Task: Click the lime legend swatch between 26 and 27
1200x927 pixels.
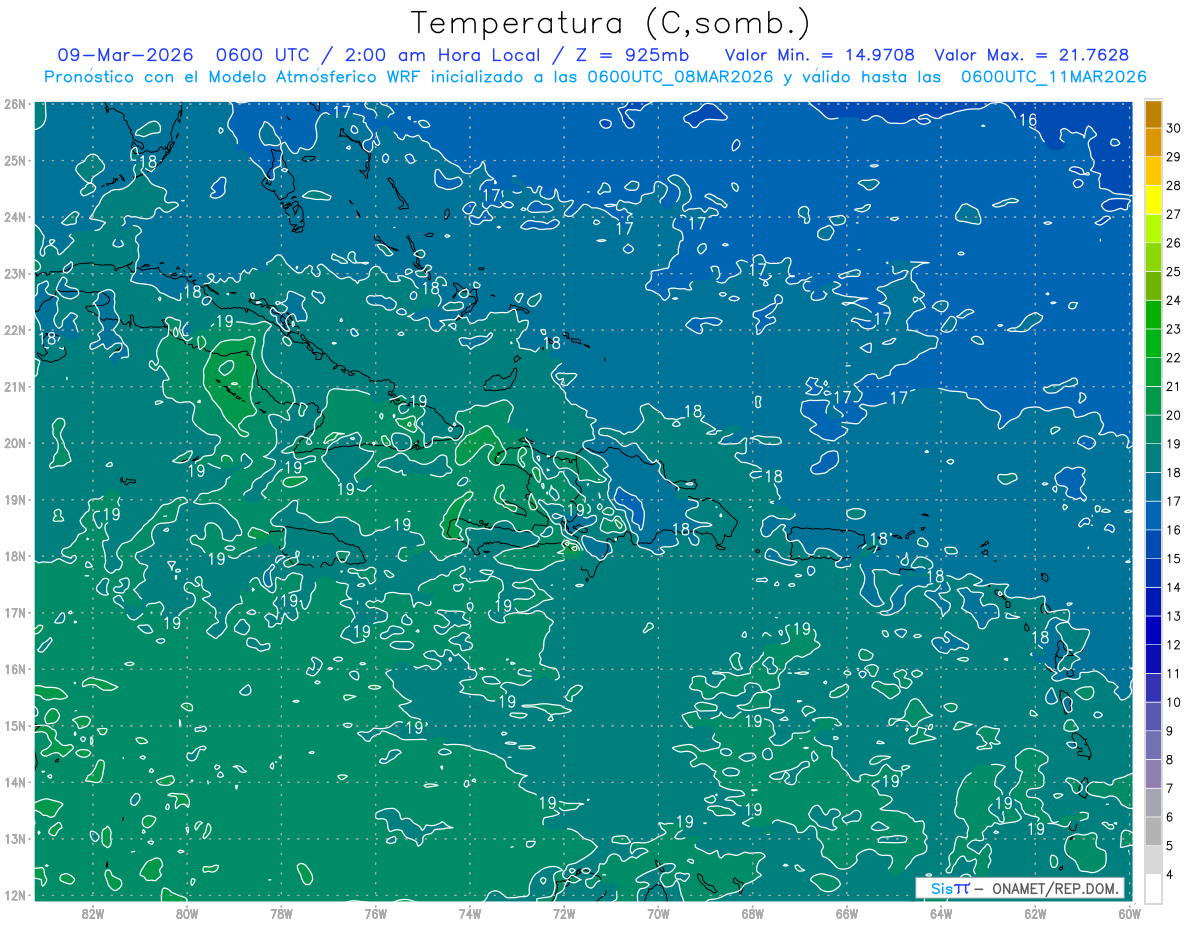Action: coord(1153,227)
